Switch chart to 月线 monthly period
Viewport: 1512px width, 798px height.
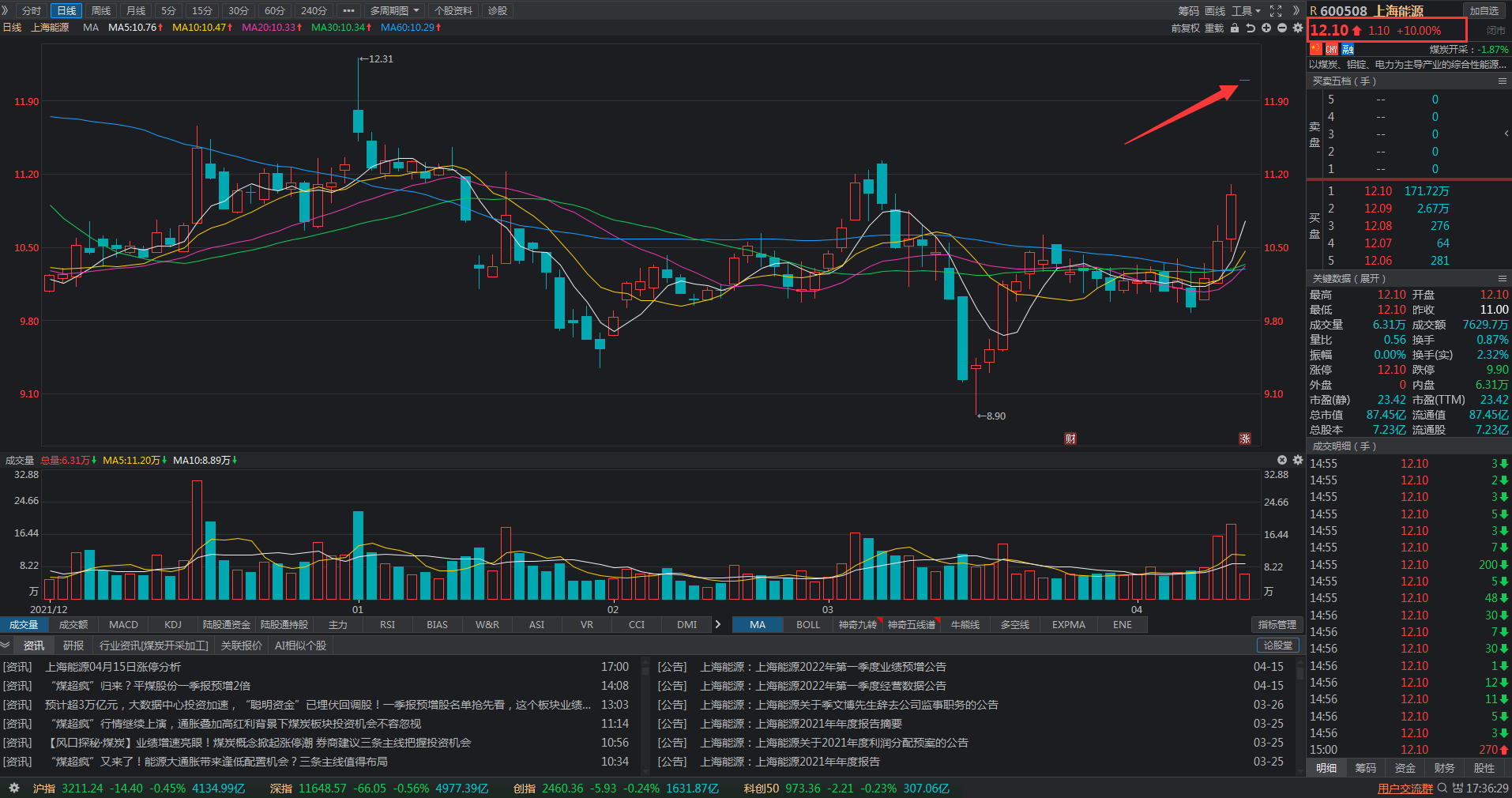click(136, 10)
